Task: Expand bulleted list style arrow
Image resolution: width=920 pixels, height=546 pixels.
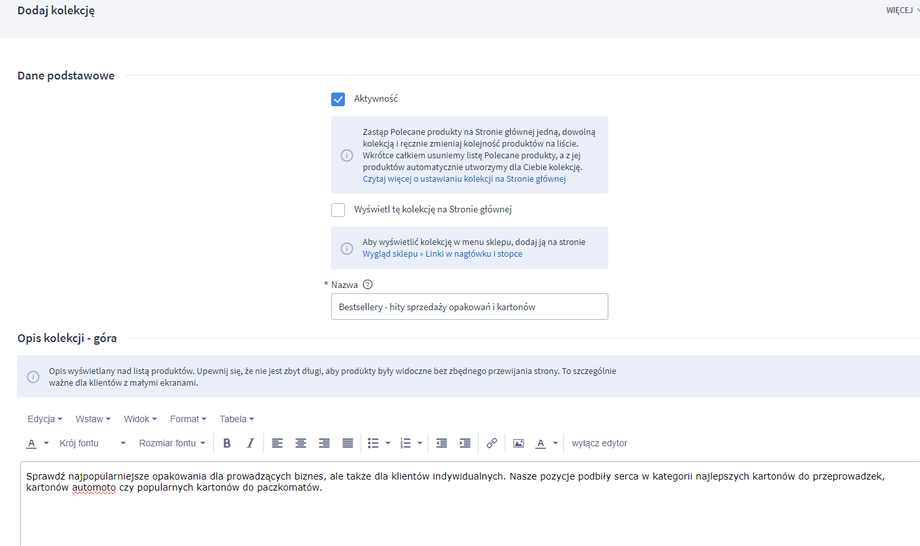Action: pyautogui.click(x=388, y=443)
